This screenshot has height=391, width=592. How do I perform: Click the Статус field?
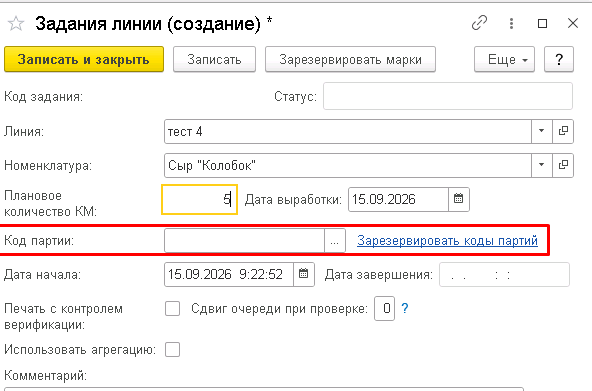coord(448,97)
